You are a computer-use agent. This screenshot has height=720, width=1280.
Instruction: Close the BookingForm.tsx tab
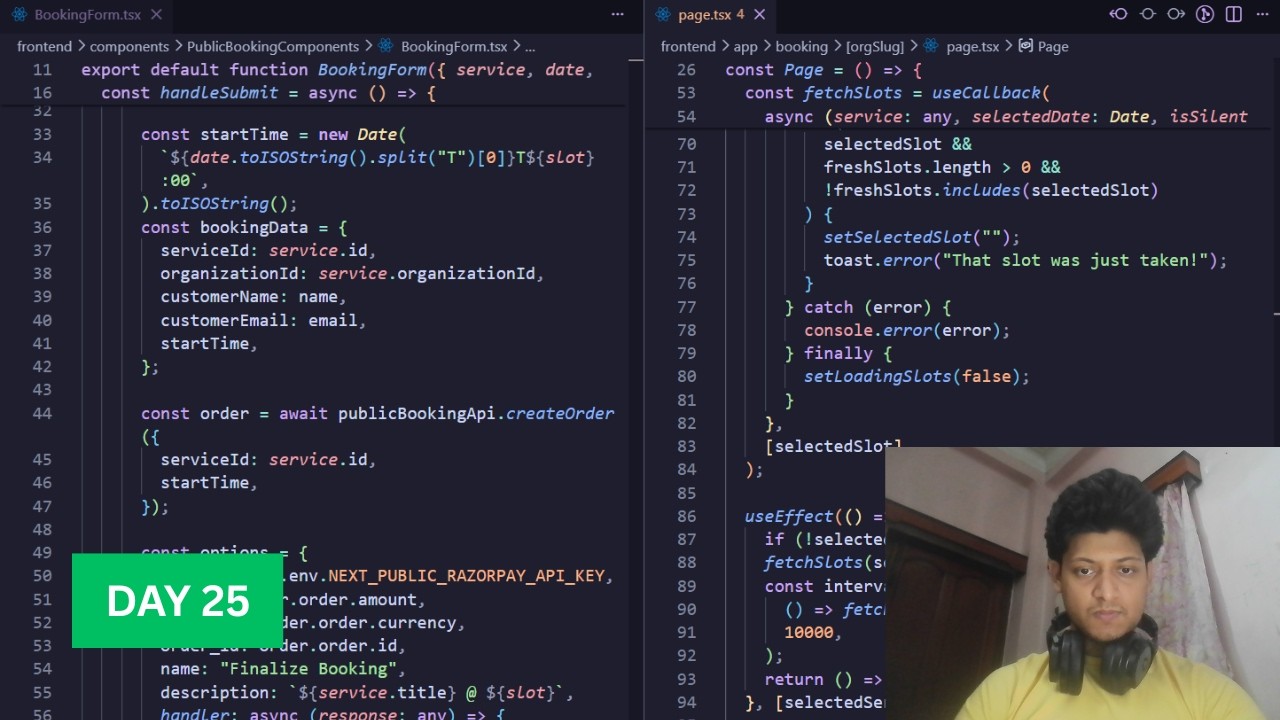tap(158, 15)
